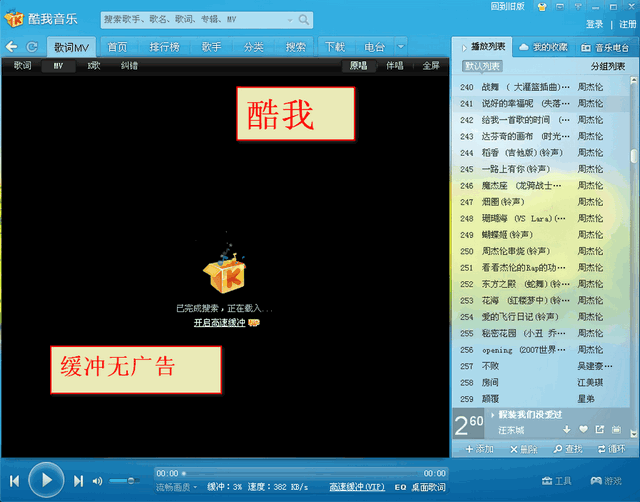Image resolution: width=640 pixels, height=502 pixels.
Task: Open the skin shirt icon
Action: [x=542, y=7]
